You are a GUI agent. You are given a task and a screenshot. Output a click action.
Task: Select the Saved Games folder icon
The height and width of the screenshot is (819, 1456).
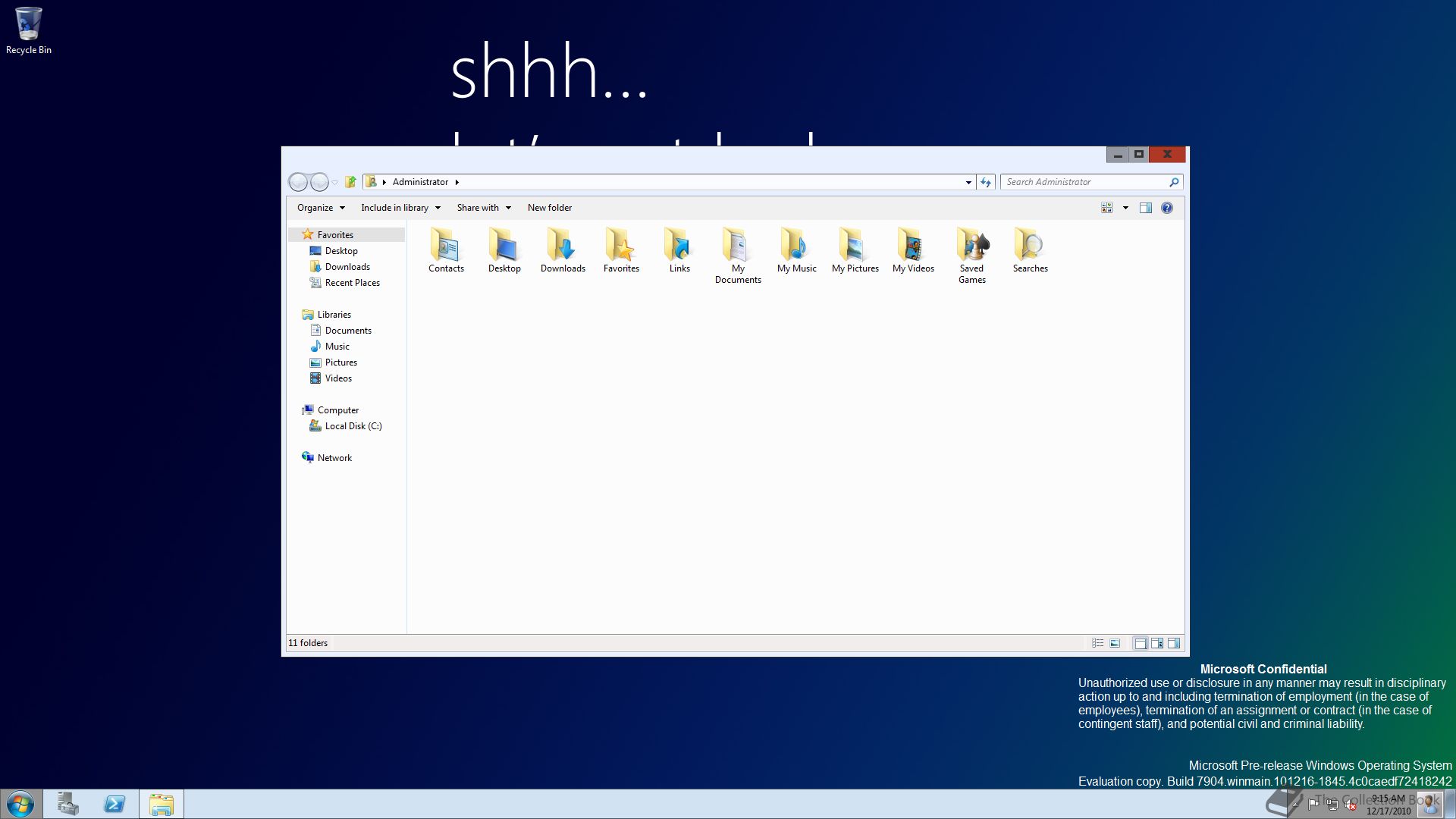[x=971, y=256]
